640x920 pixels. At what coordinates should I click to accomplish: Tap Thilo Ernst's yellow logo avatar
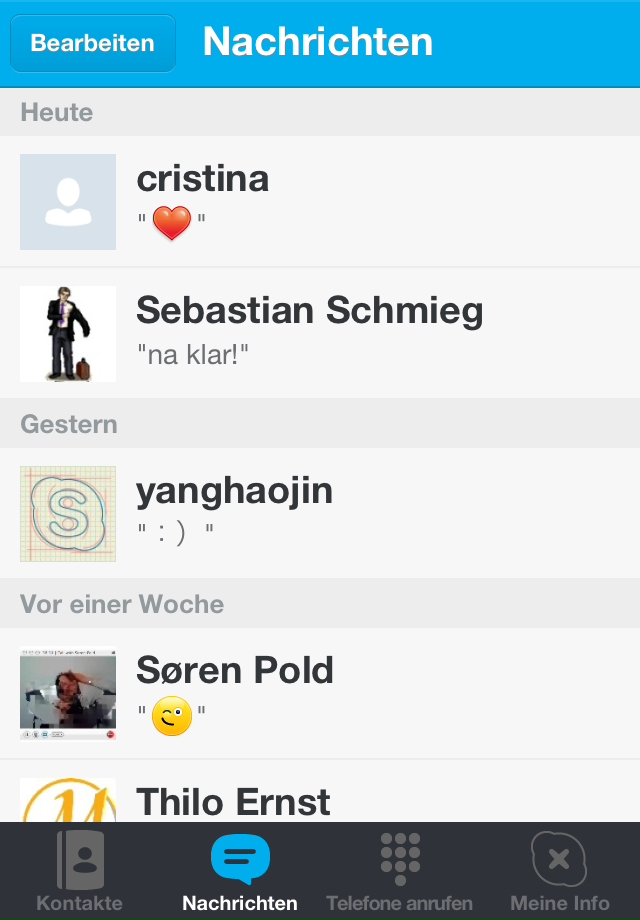click(x=68, y=800)
